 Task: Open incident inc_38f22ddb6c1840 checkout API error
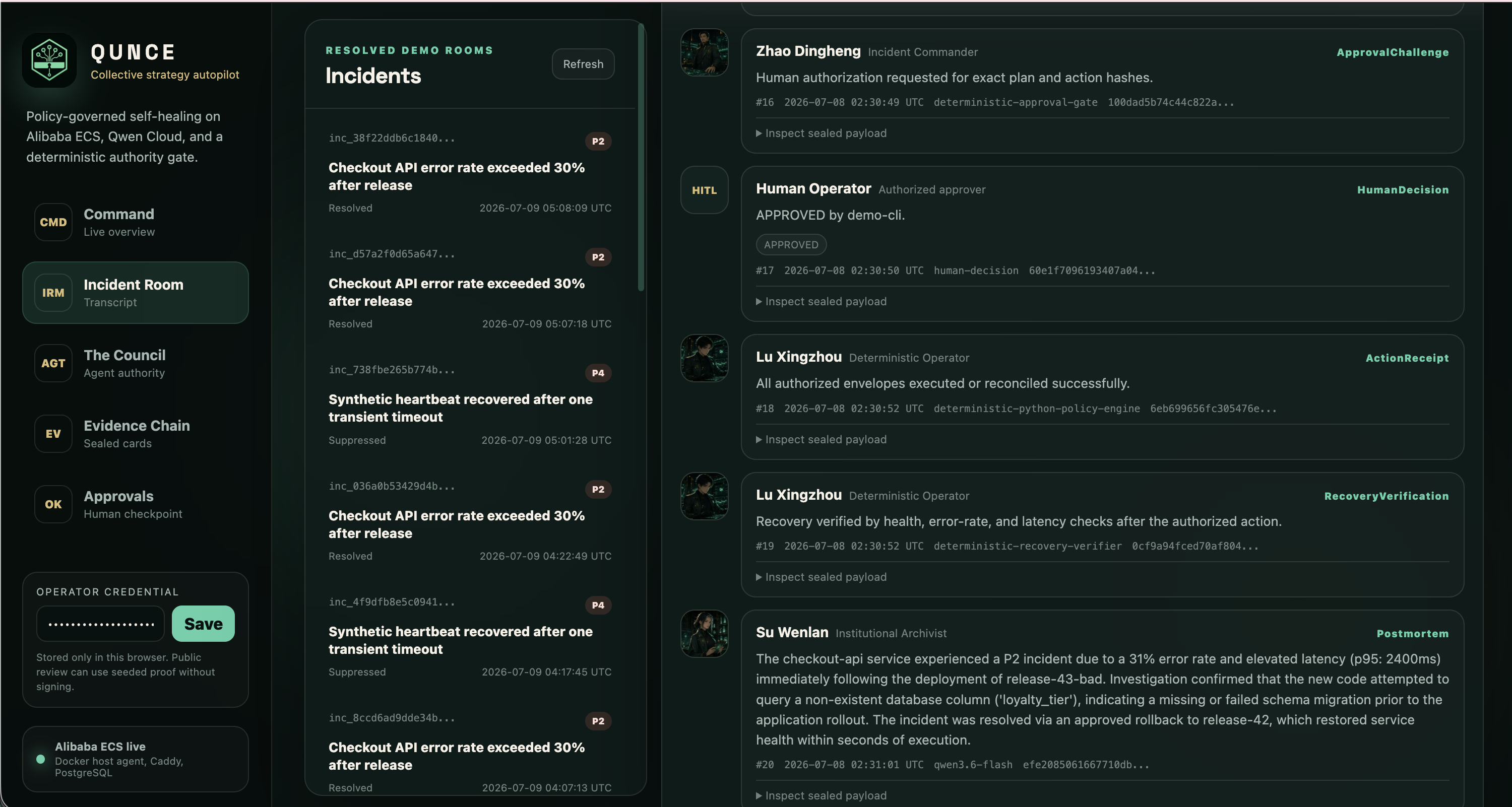click(470, 174)
